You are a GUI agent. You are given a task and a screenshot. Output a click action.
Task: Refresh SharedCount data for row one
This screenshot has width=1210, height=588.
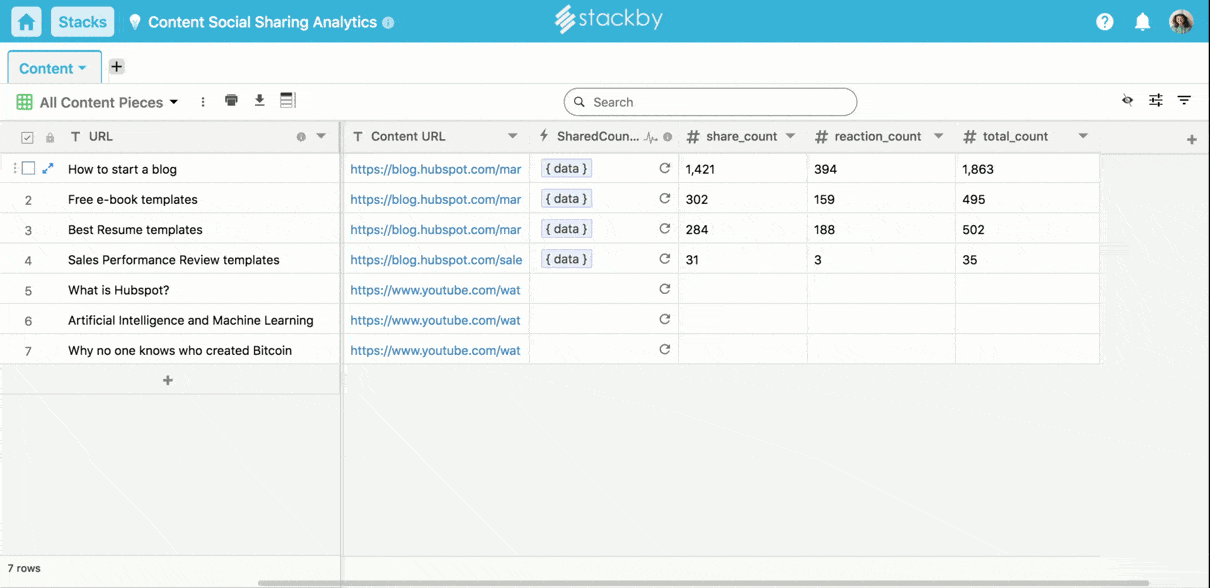pos(664,169)
